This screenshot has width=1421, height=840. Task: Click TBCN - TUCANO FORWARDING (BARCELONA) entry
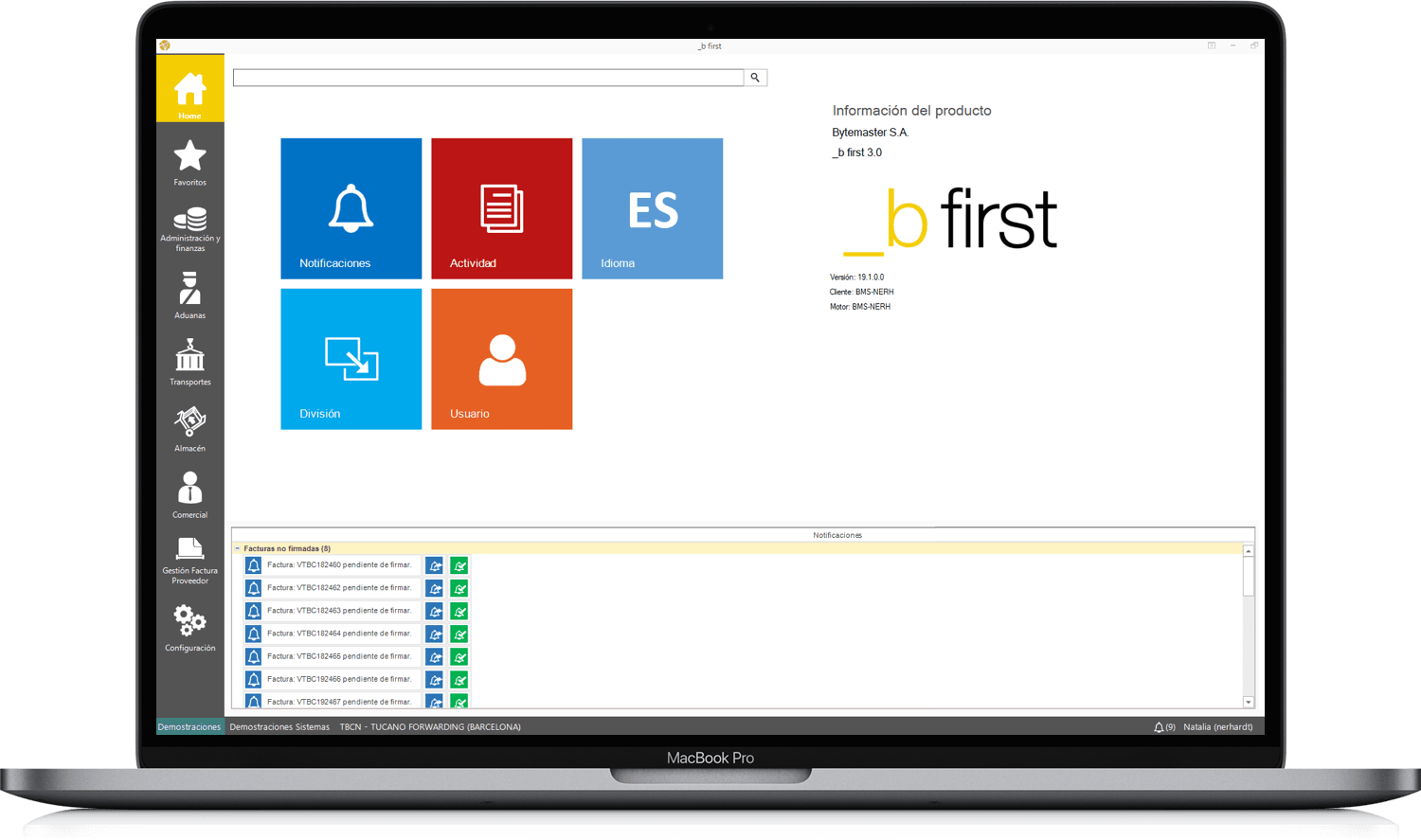(430, 727)
